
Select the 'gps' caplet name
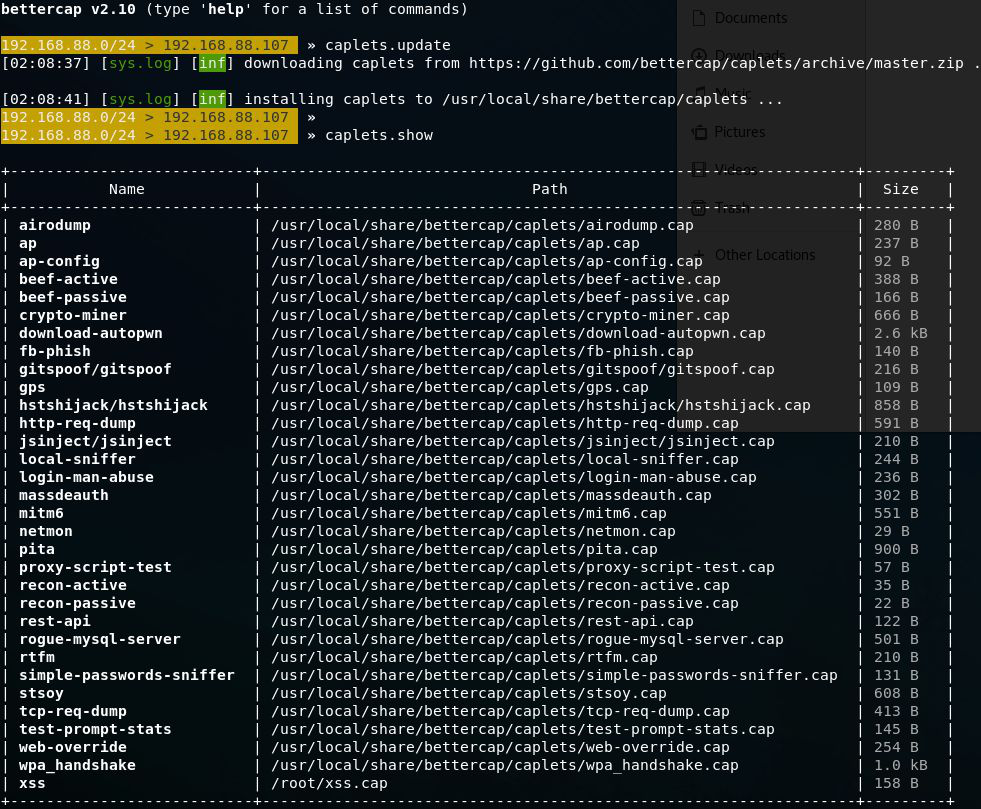tap(32, 387)
